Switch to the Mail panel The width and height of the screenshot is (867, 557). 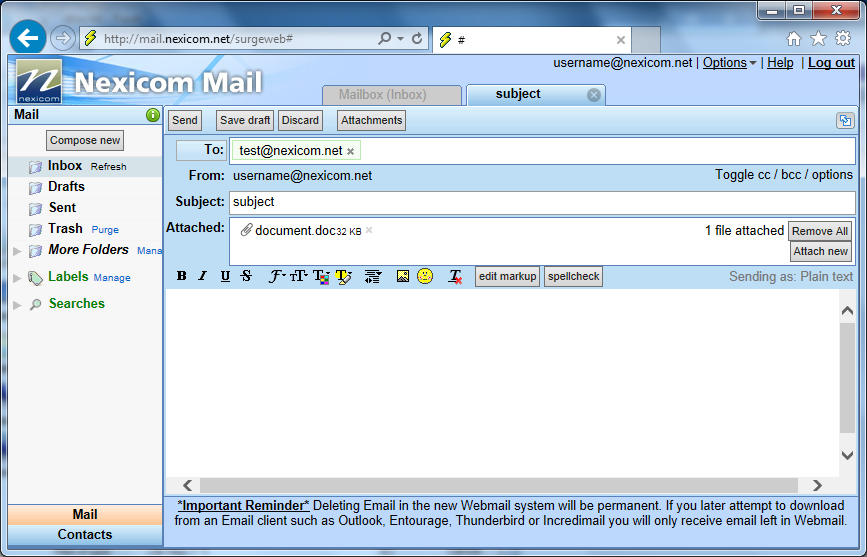pyautogui.click(x=85, y=515)
